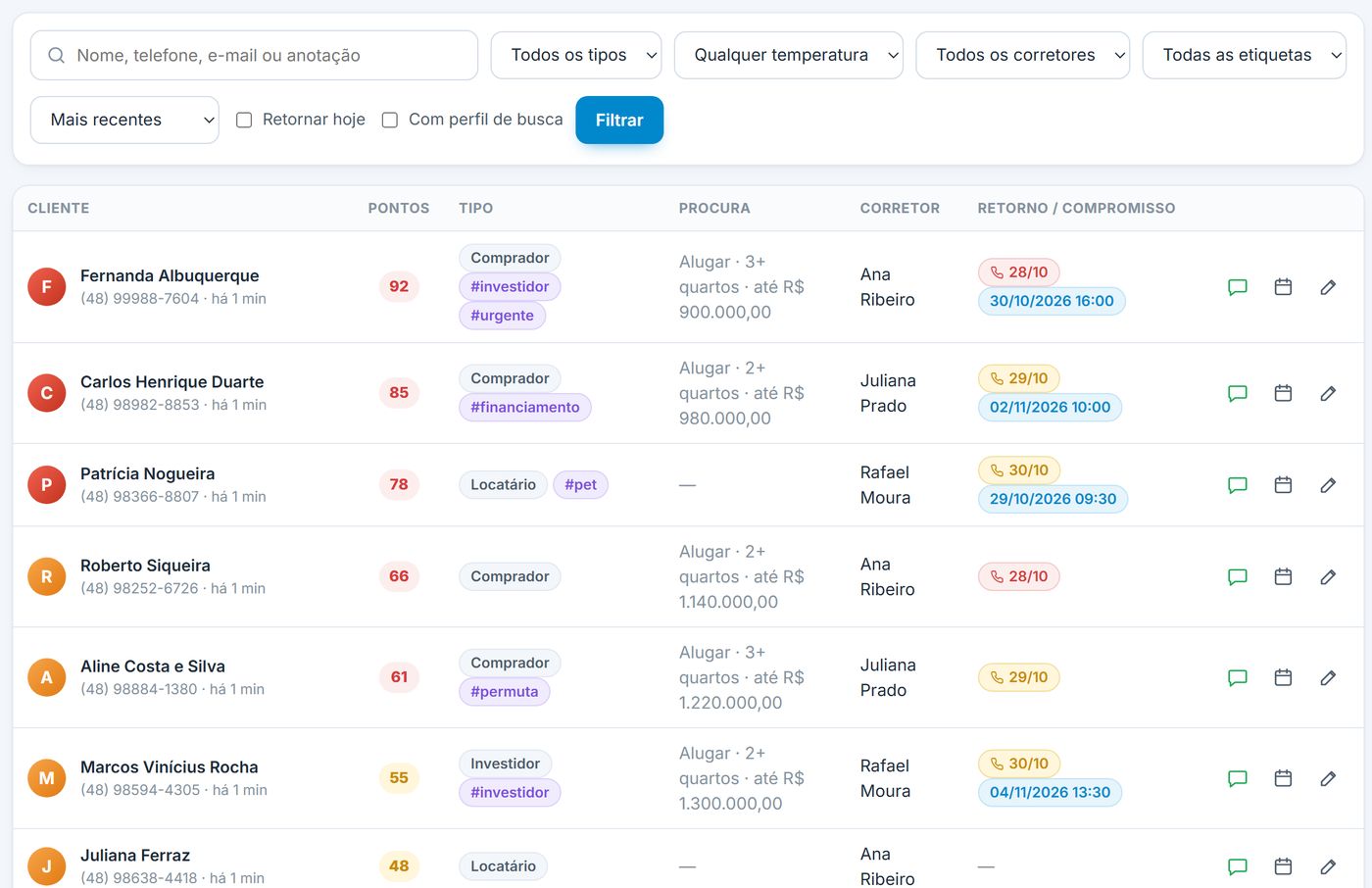Screen dimensions: 1372x888
Task: Click Roberto Siqueira's 28/10 callback badge
Action: [x=1018, y=576]
